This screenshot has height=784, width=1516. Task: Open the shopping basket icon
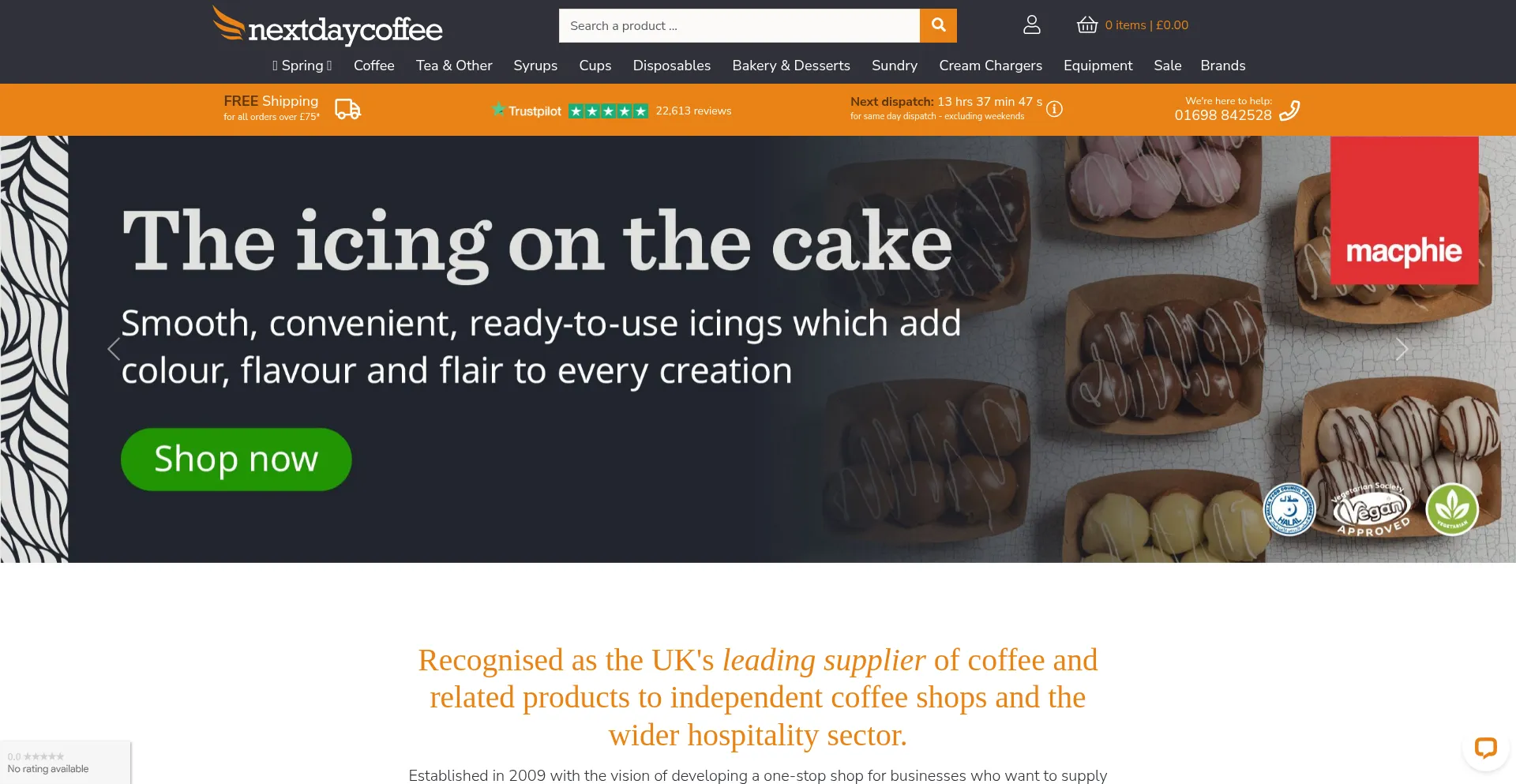[x=1087, y=25]
